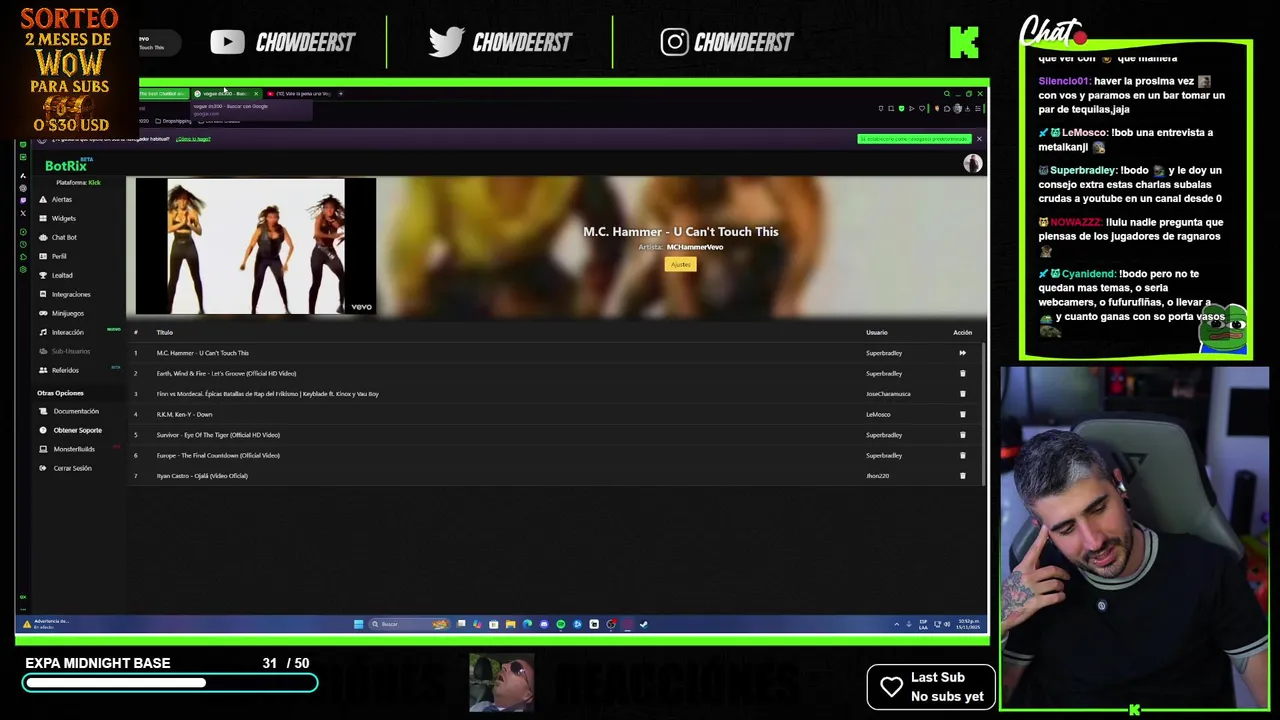Open the Perfil sidebar entry
The width and height of the screenshot is (1280, 720).
(x=59, y=256)
